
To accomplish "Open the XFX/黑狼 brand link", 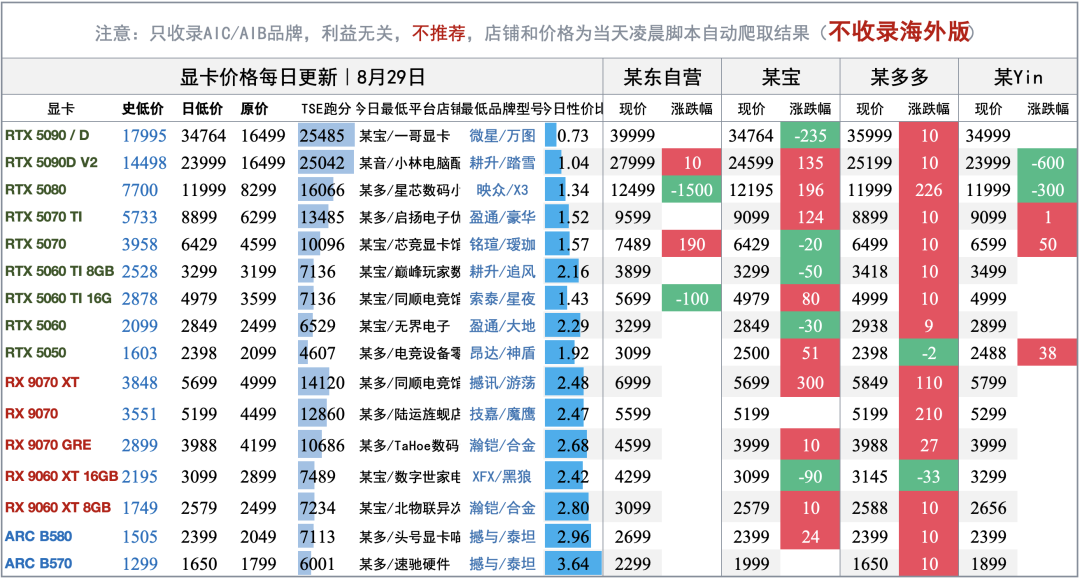I will tap(502, 476).
